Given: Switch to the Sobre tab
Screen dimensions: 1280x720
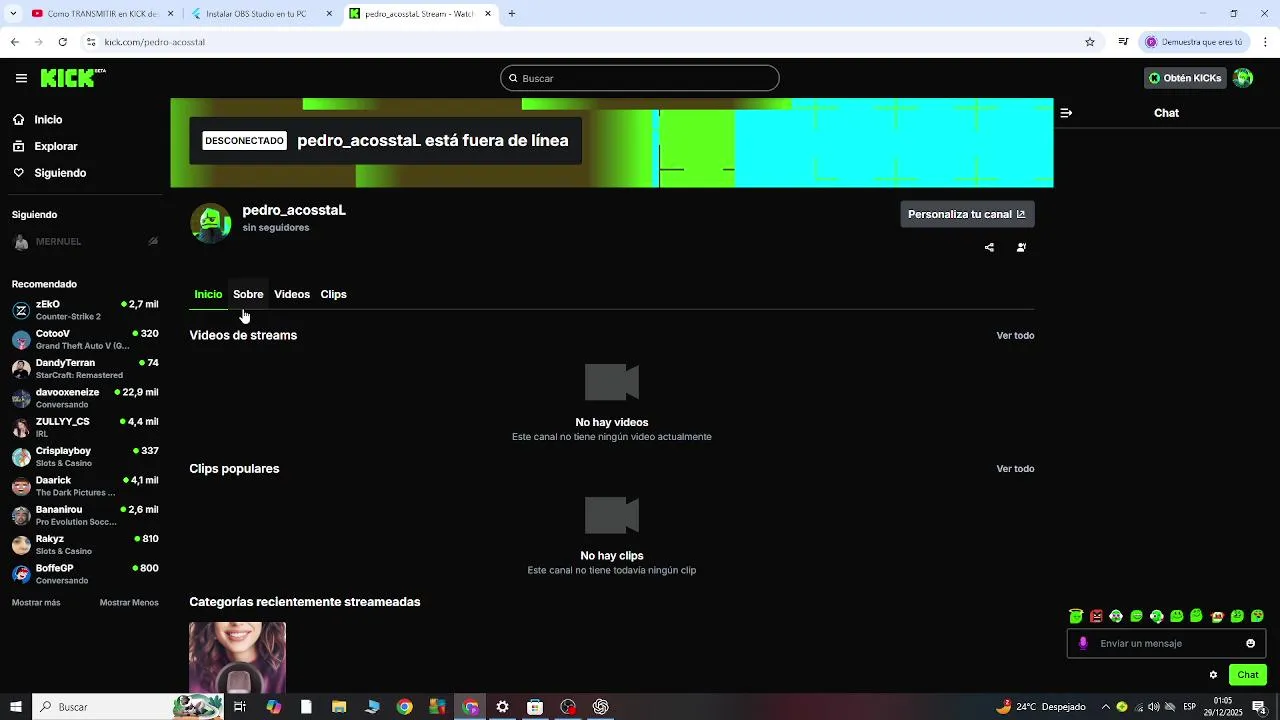Looking at the screenshot, I should click(248, 294).
